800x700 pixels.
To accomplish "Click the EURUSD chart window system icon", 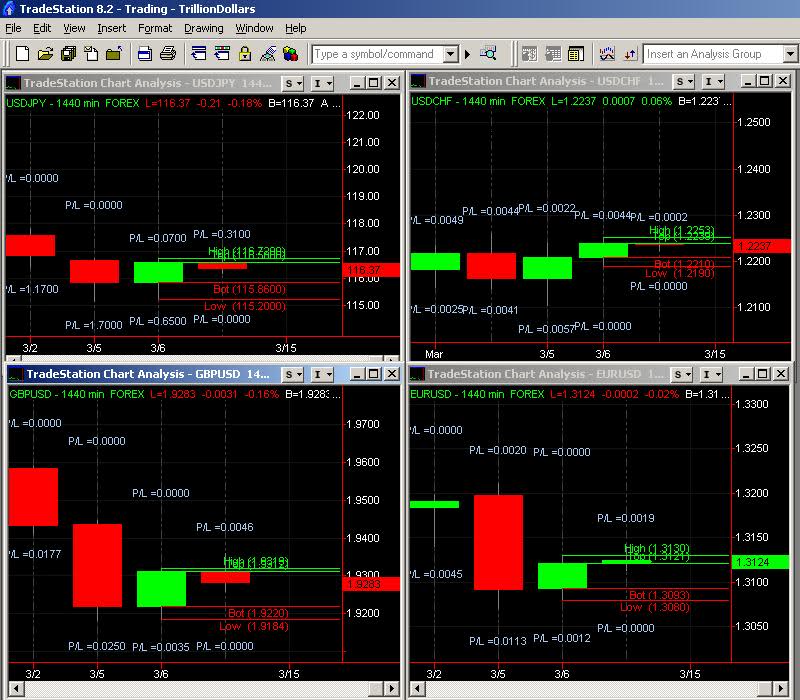I will pyautogui.click(x=417, y=374).
